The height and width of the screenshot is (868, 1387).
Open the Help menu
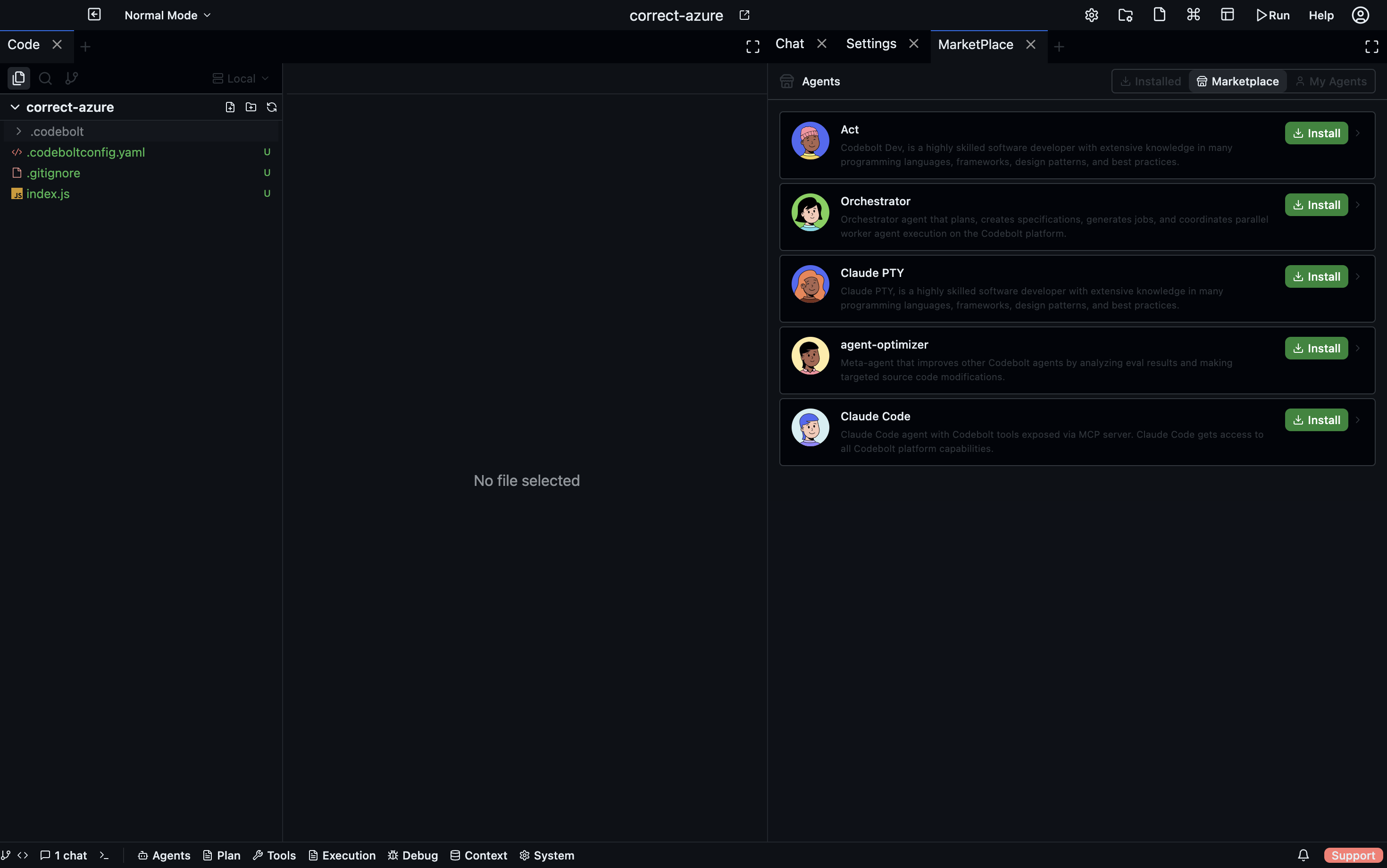click(1321, 16)
